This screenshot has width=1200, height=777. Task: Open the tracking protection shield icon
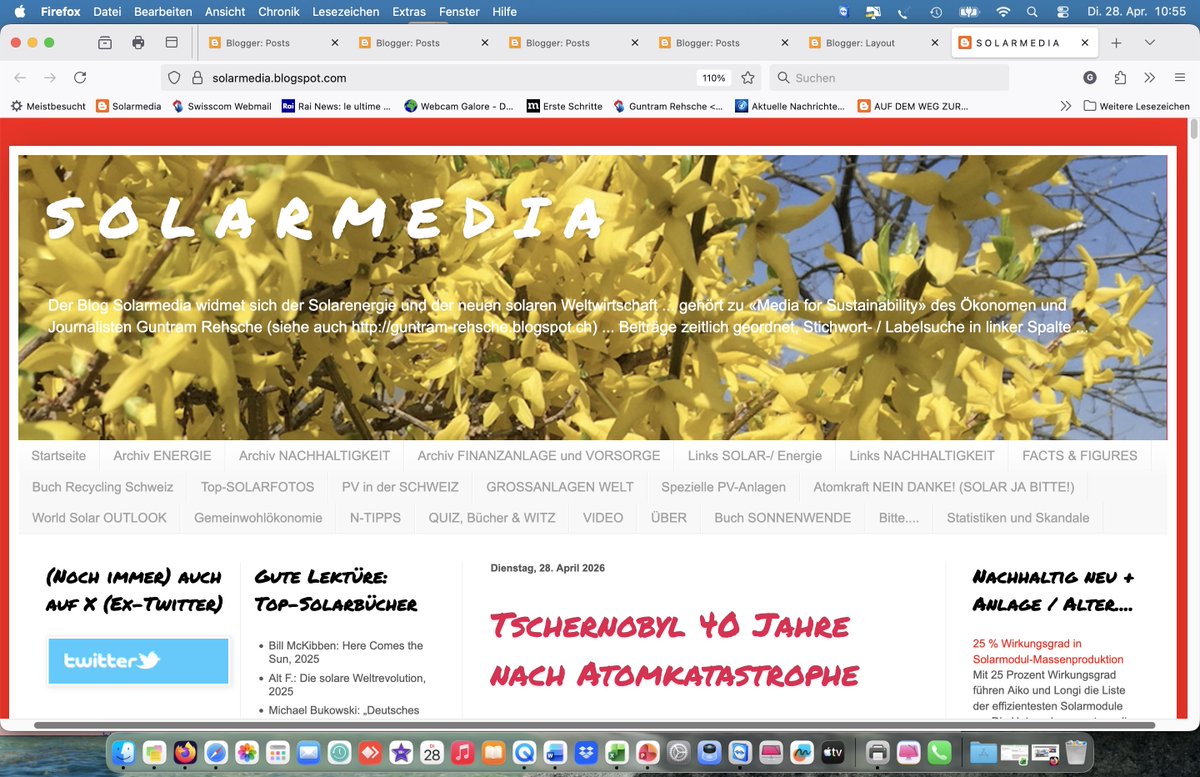coord(173,78)
